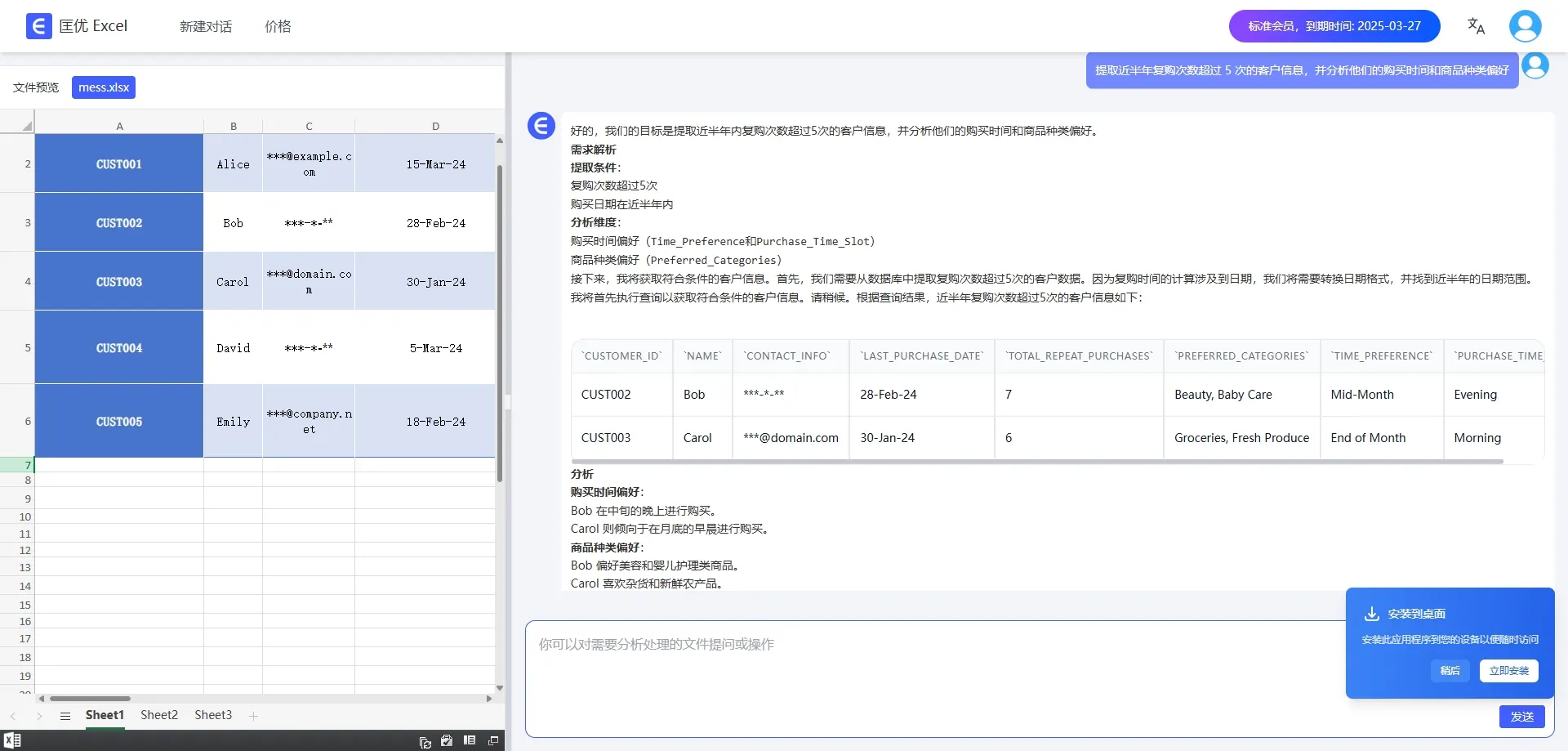Image resolution: width=1568 pixels, height=751 pixels.
Task: Toggle the side panel layout icon
Action: click(x=470, y=740)
